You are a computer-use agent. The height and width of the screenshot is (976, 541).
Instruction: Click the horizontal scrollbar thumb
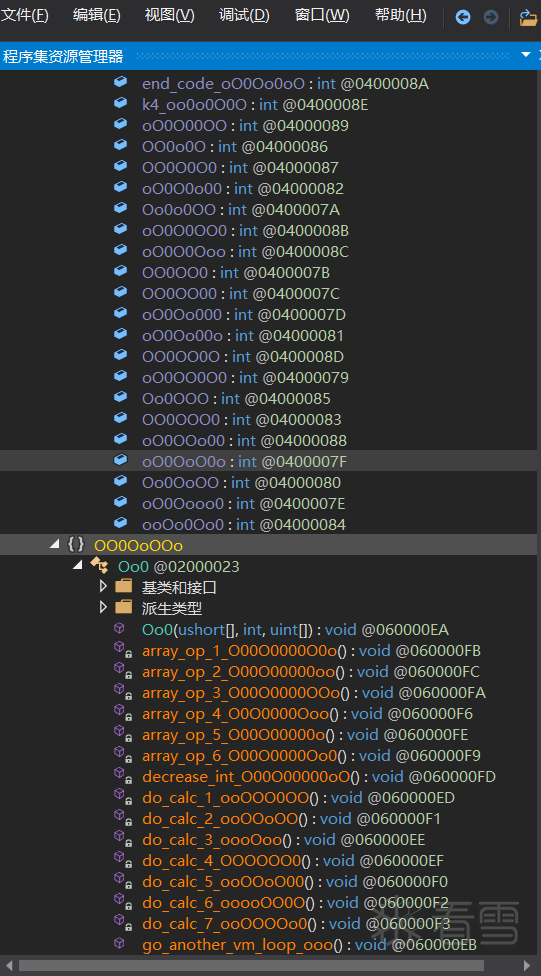pyautogui.click(x=252, y=965)
